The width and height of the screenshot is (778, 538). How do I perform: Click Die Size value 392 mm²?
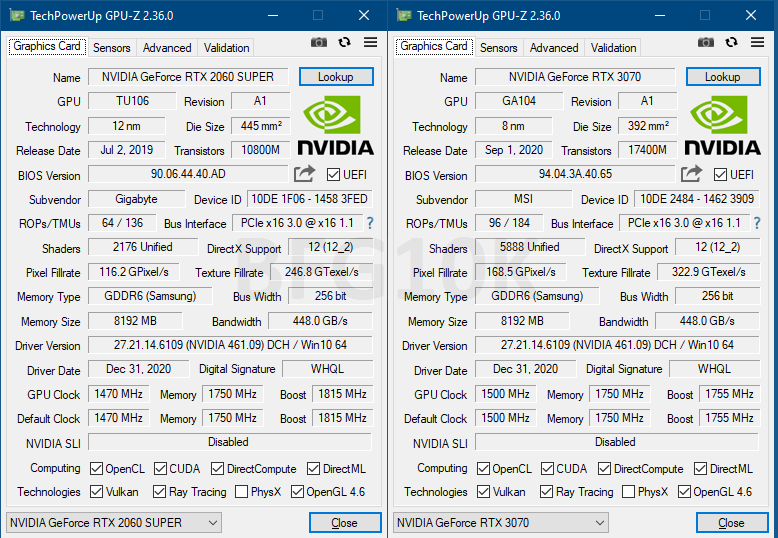(648, 126)
